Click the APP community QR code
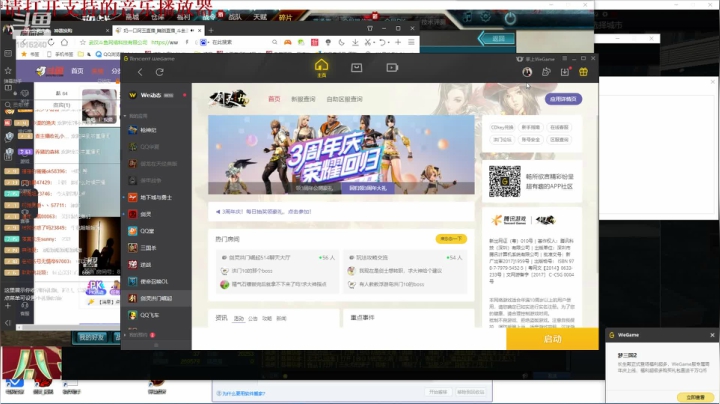Screen dimensions: 720x404 click(x=505, y=181)
